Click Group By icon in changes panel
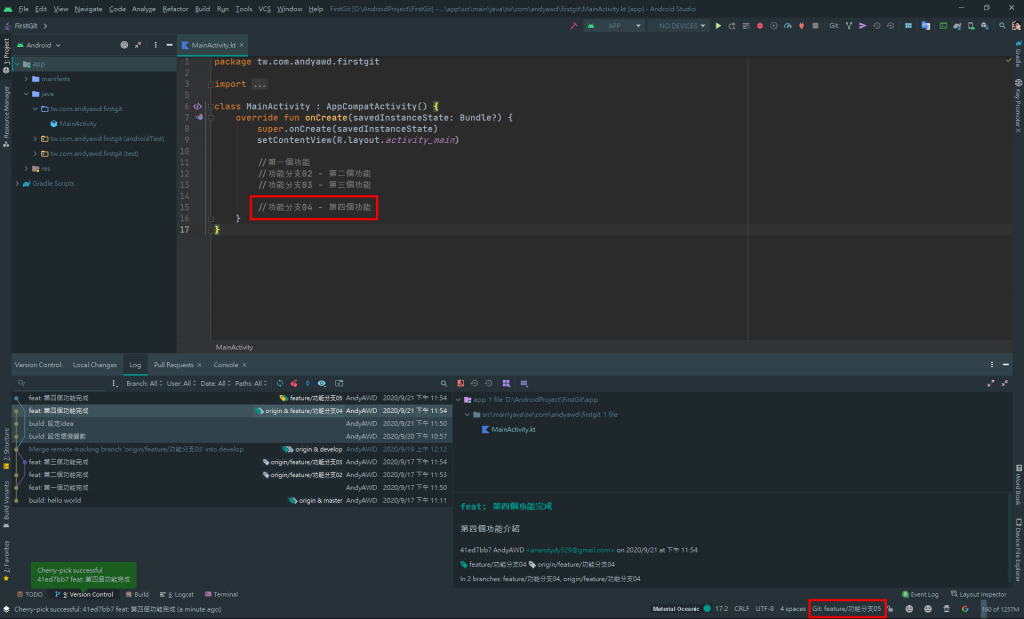 (x=506, y=383)
